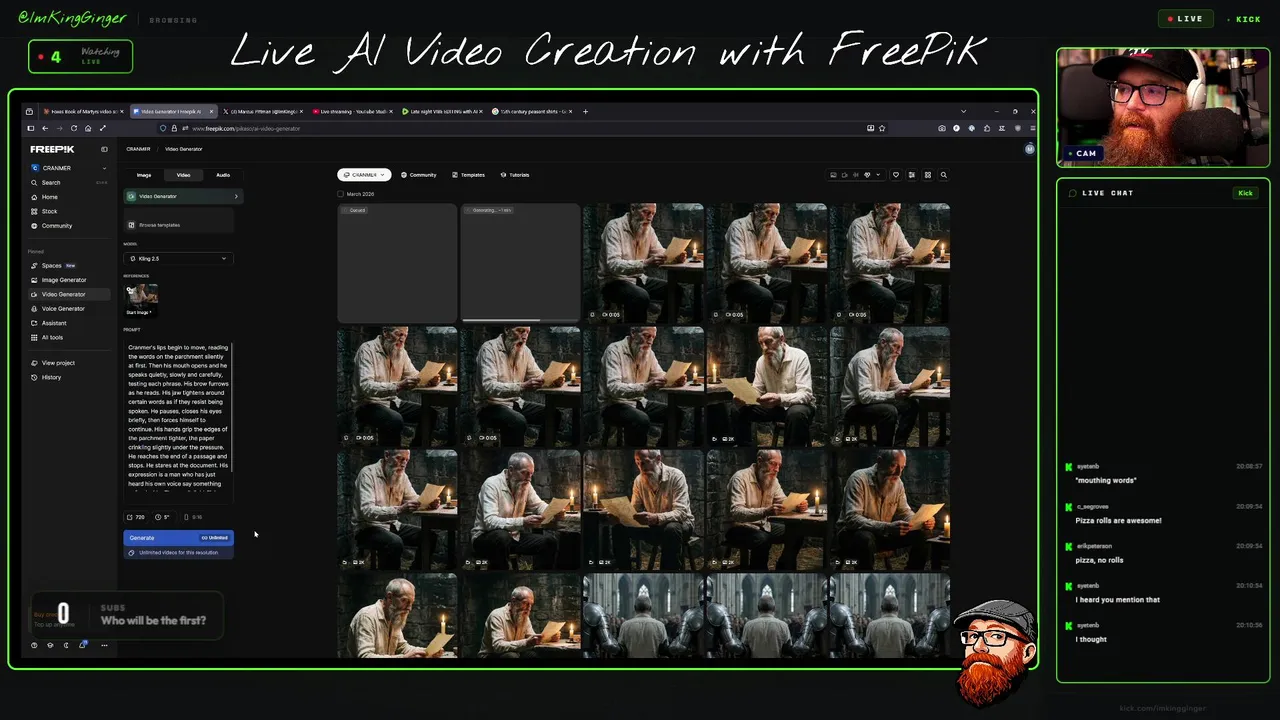Image resolution: width=1280 pixels, height=720 pixels.
Task: Tick the March 2026 checkbox
Action: click(340, 194)
